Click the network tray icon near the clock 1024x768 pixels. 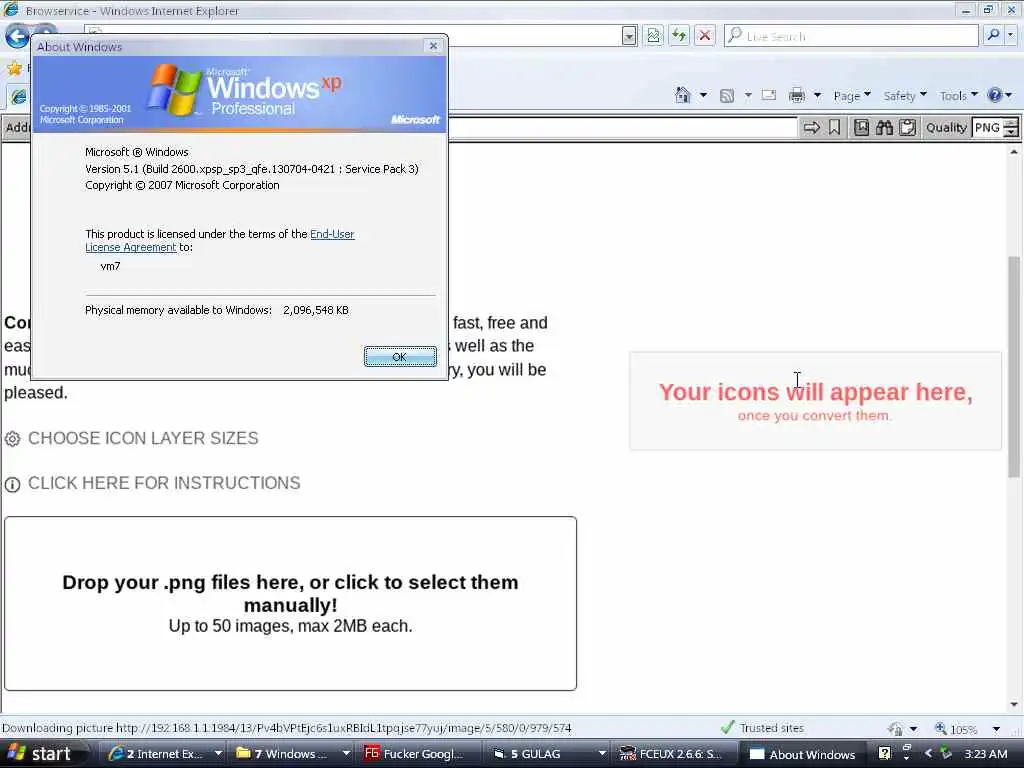(x=946, y=753)
